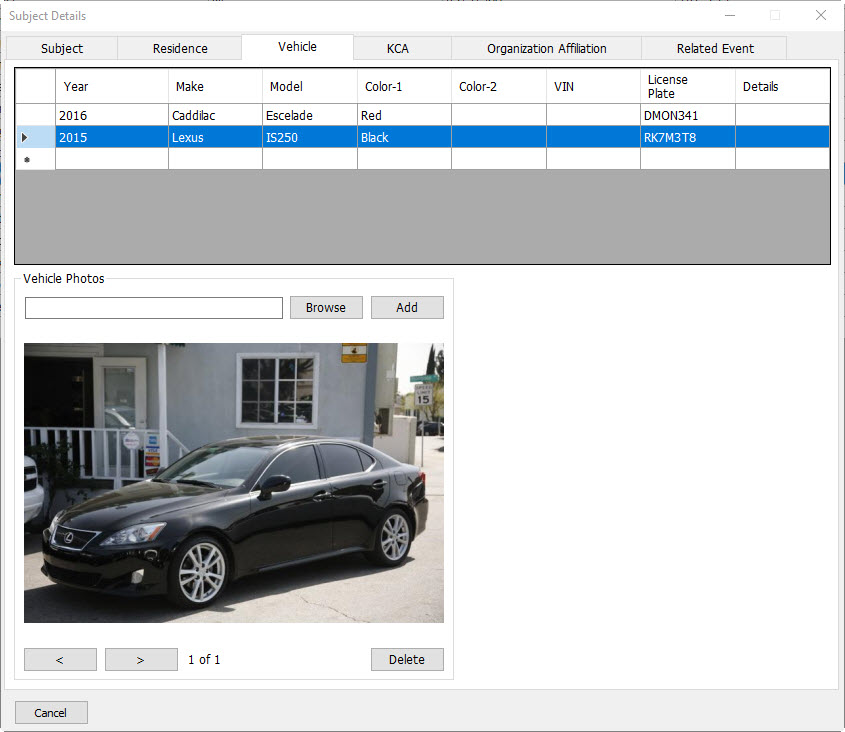Cancel the Subject Details dialog
845x732 pixels.
[51, 713]
